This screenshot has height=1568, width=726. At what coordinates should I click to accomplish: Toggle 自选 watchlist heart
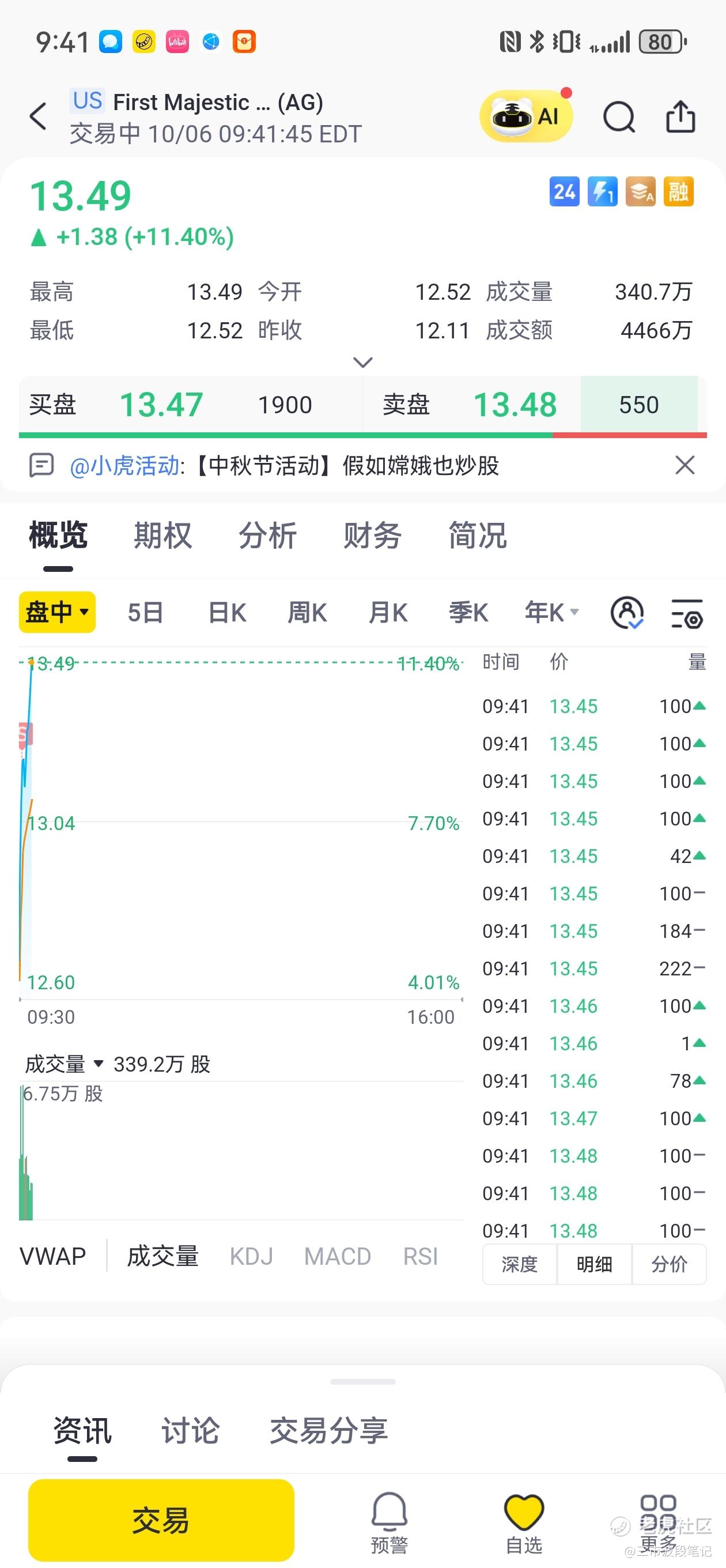click(524, 1522)
